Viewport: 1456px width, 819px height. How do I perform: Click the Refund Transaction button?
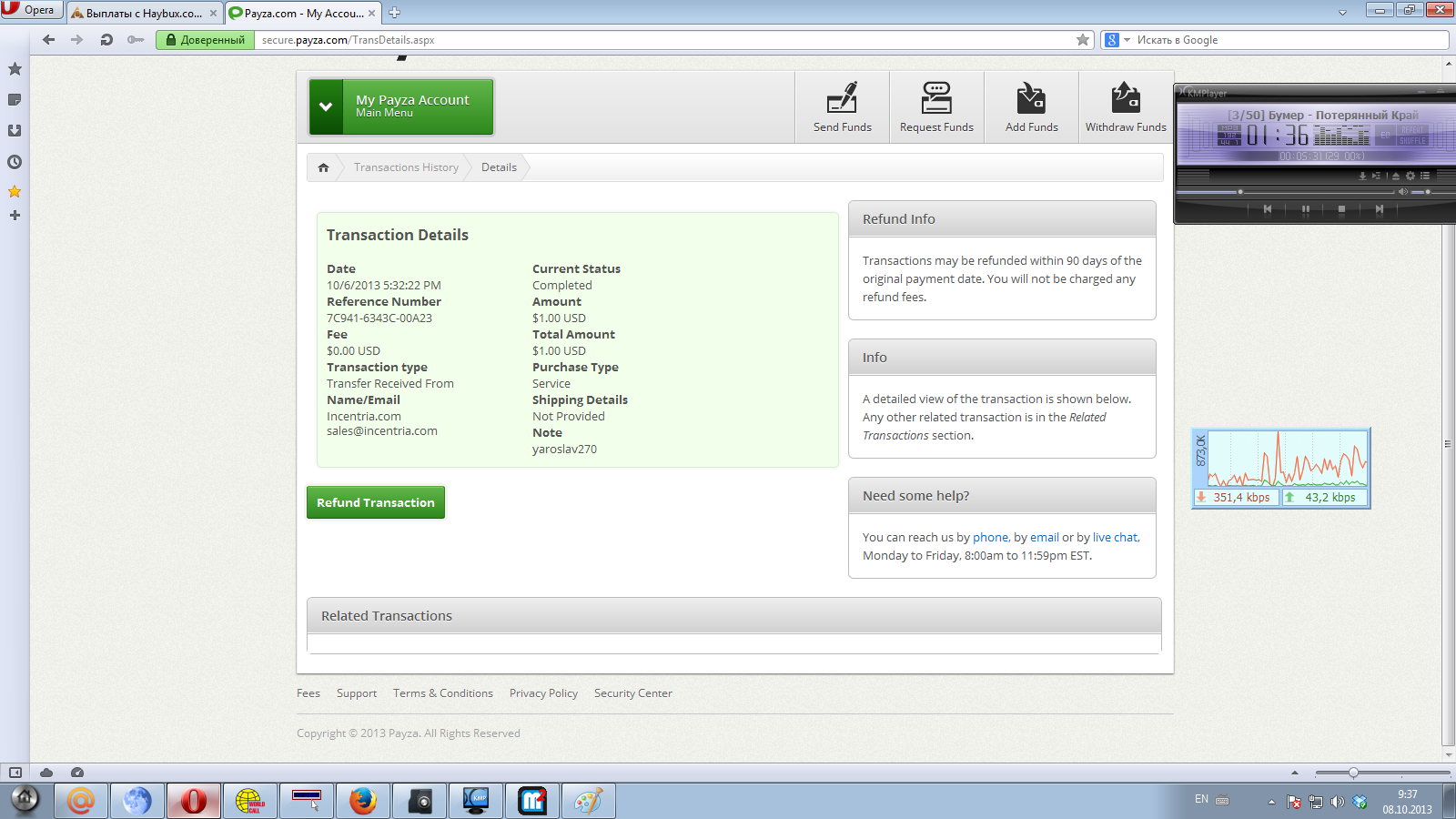tap(376, 502)
